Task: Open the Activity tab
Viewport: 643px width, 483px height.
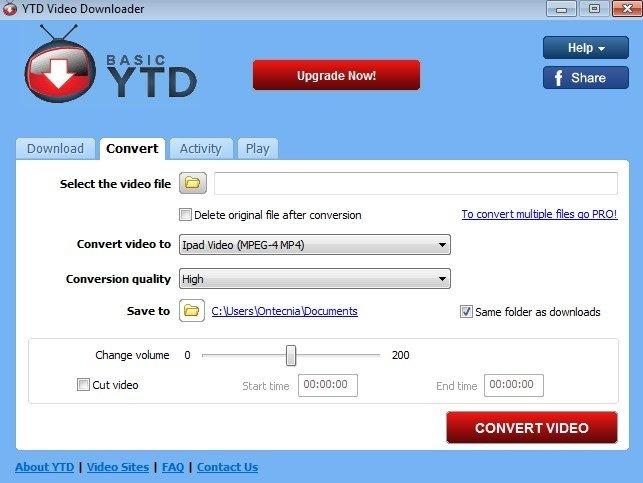Action: pos(200,148)
